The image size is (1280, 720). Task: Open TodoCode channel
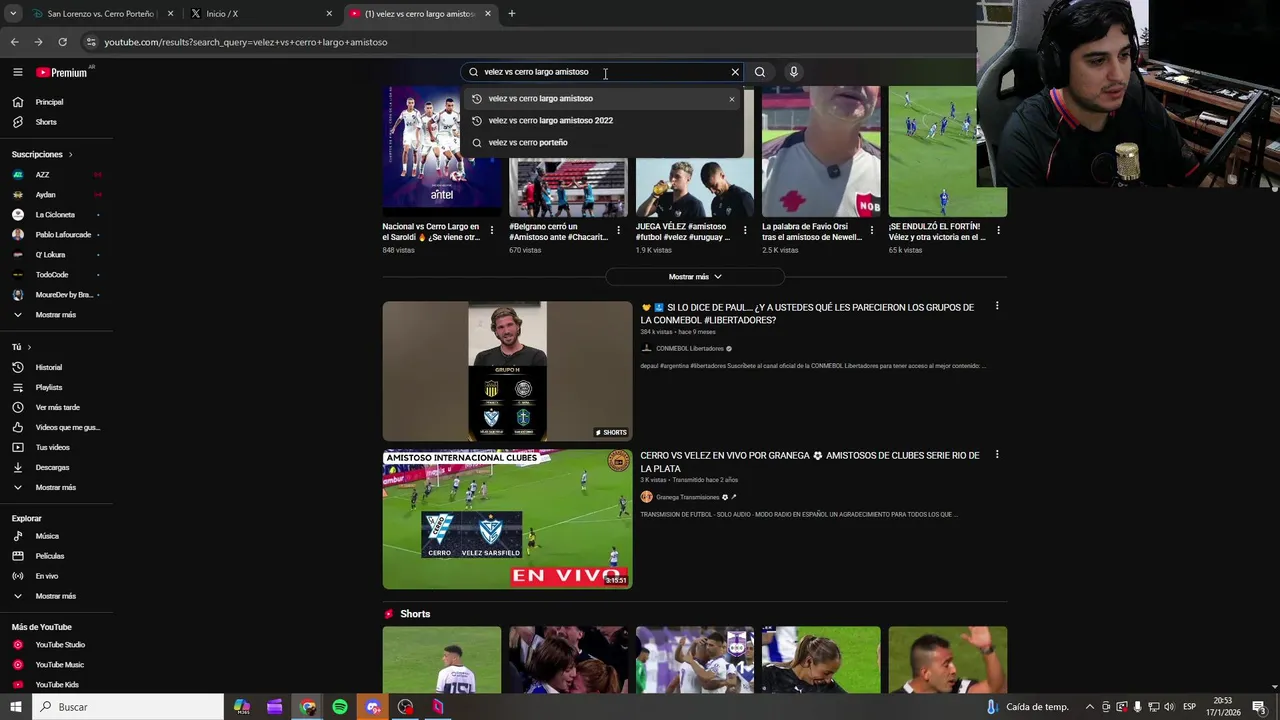point(52,275)
